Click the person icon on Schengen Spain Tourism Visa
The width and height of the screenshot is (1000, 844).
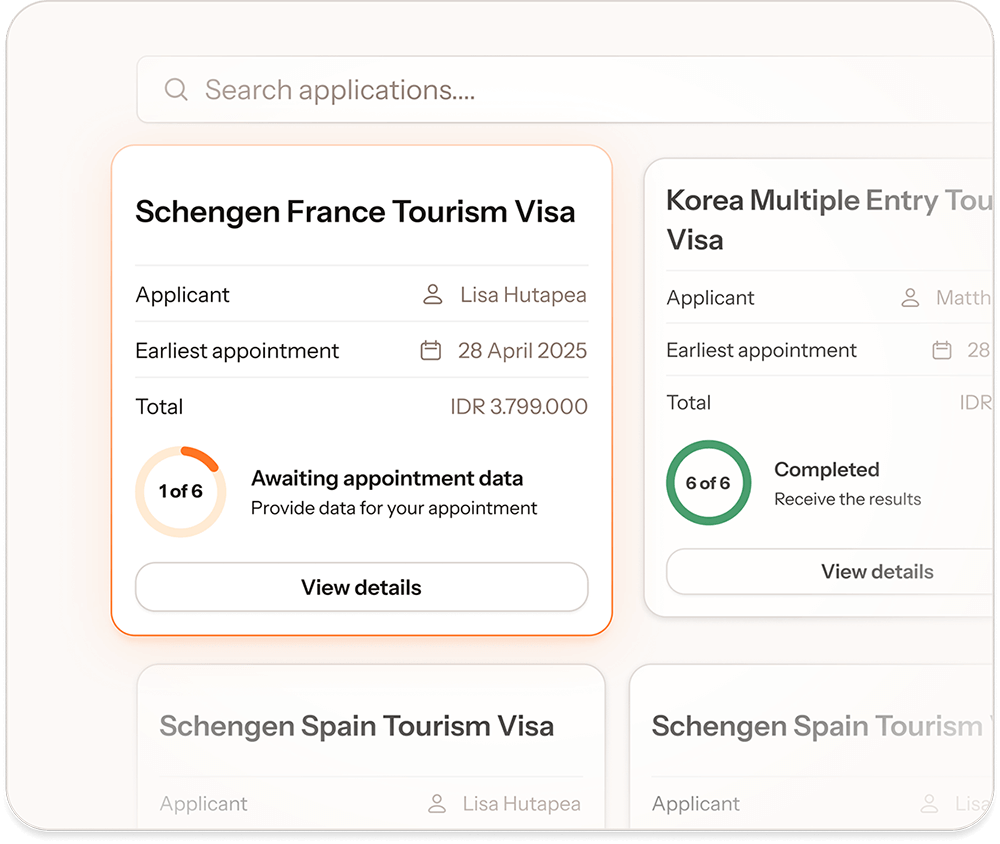click(436, 803)
